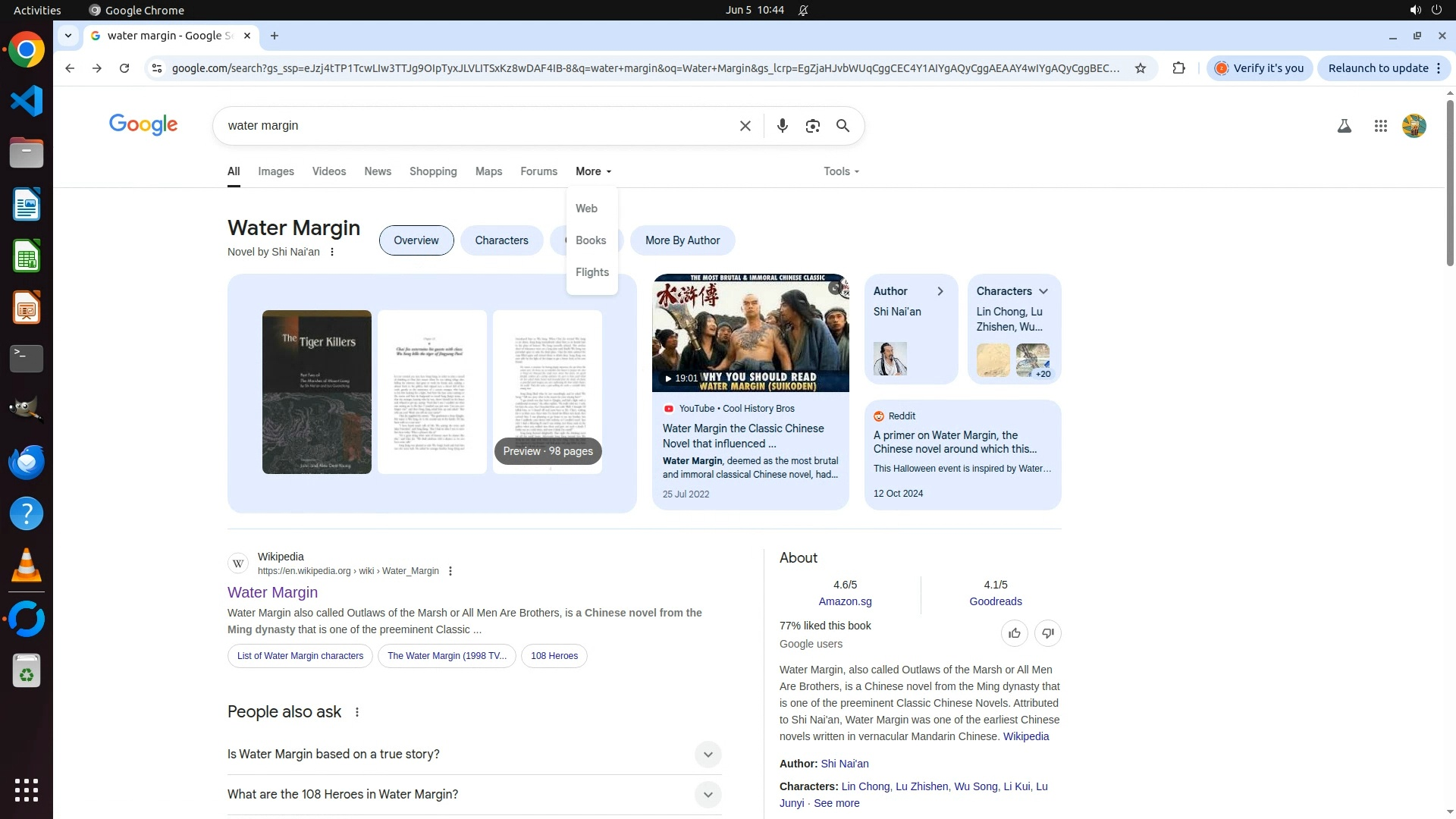
Task: Click thumbs up for this book
Action: coord(1014,633)
